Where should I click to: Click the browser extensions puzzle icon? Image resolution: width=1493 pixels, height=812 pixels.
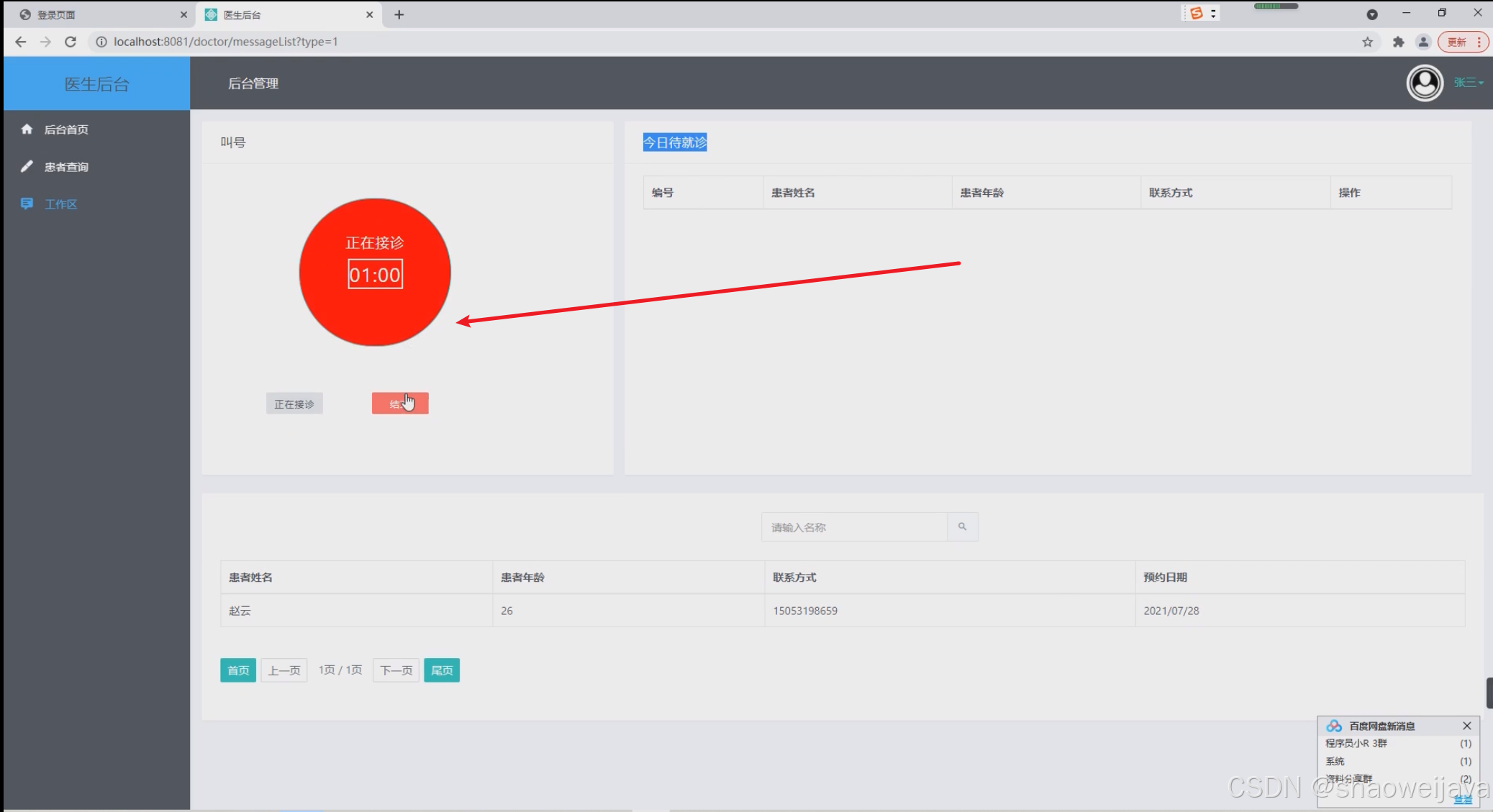[1398, 42]
